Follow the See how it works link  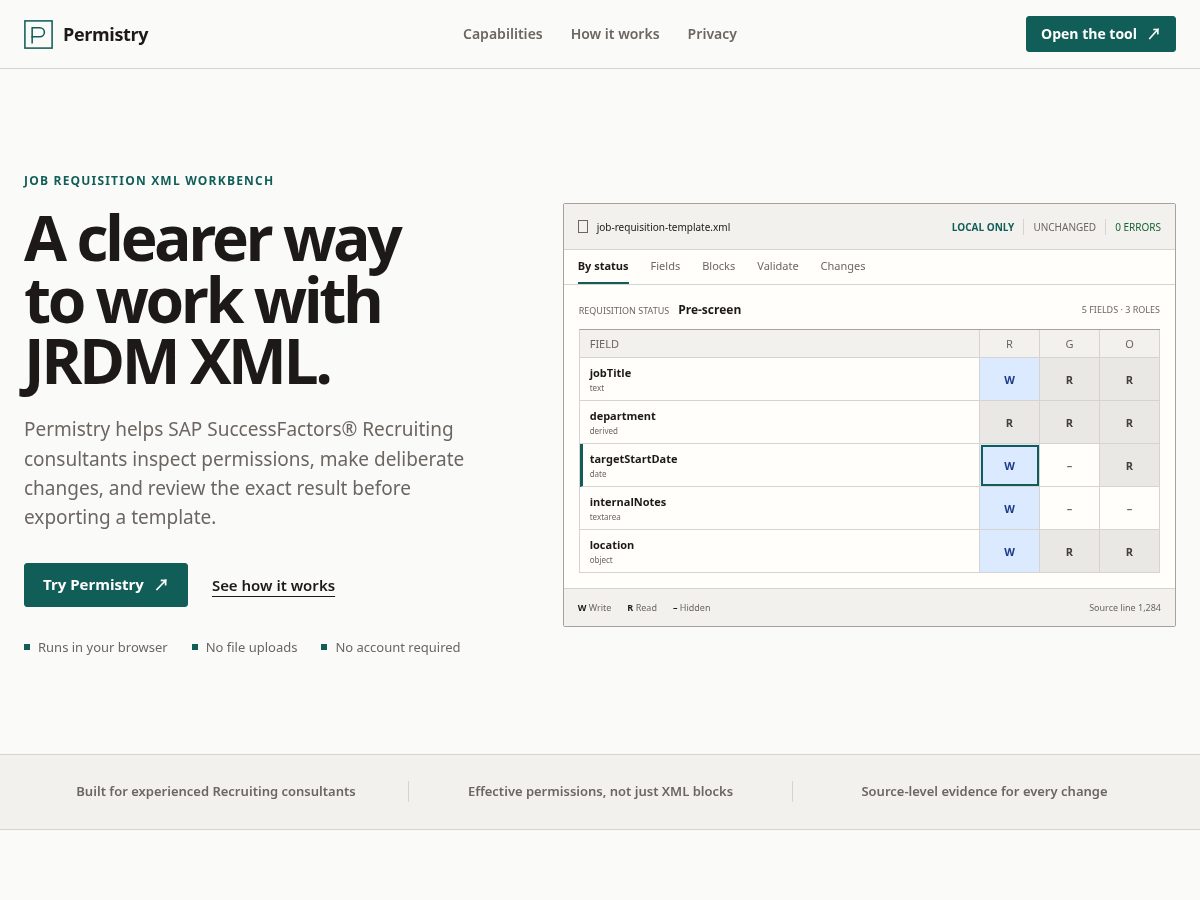coord(273,586)
